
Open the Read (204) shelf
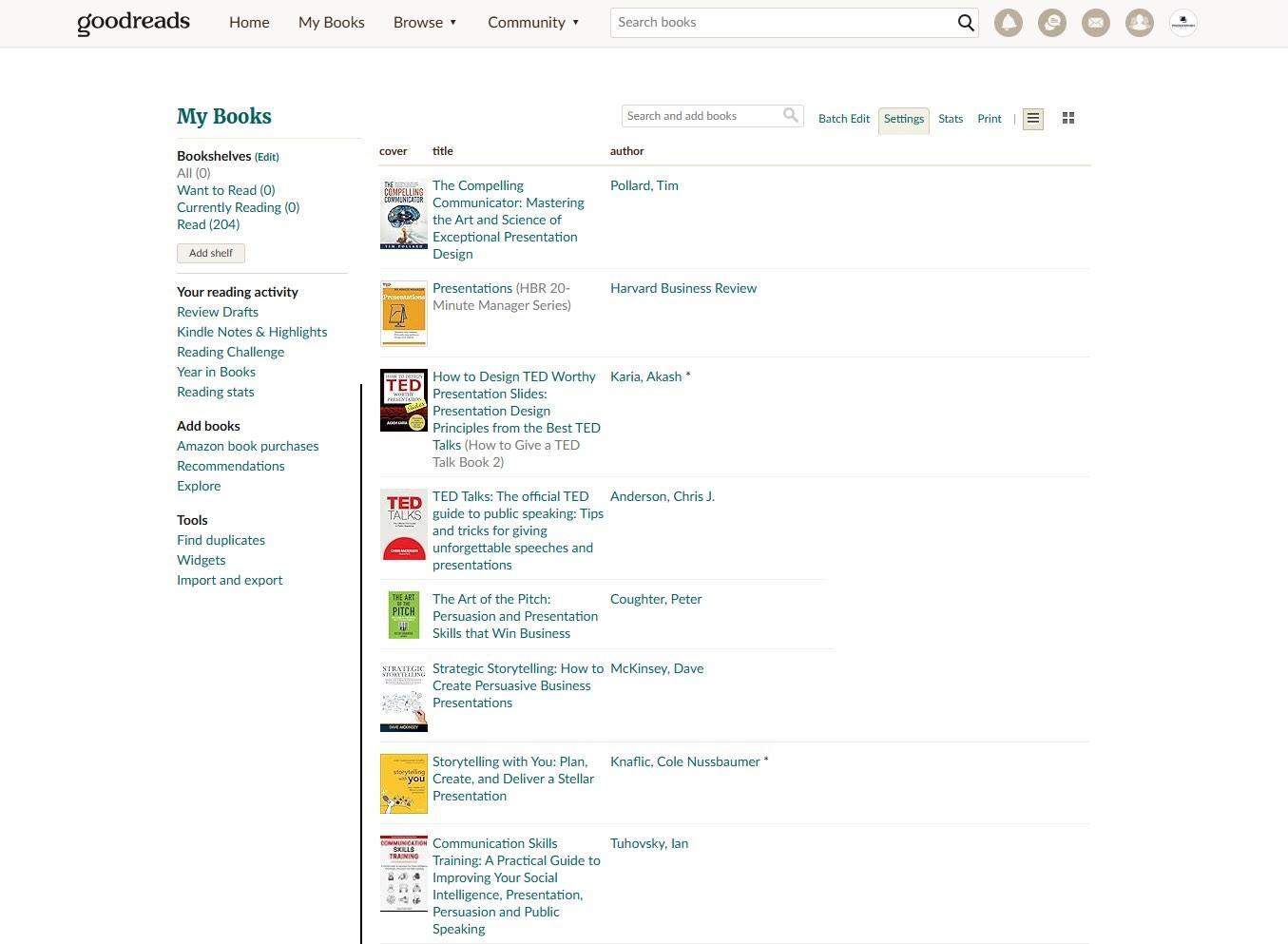208,224
